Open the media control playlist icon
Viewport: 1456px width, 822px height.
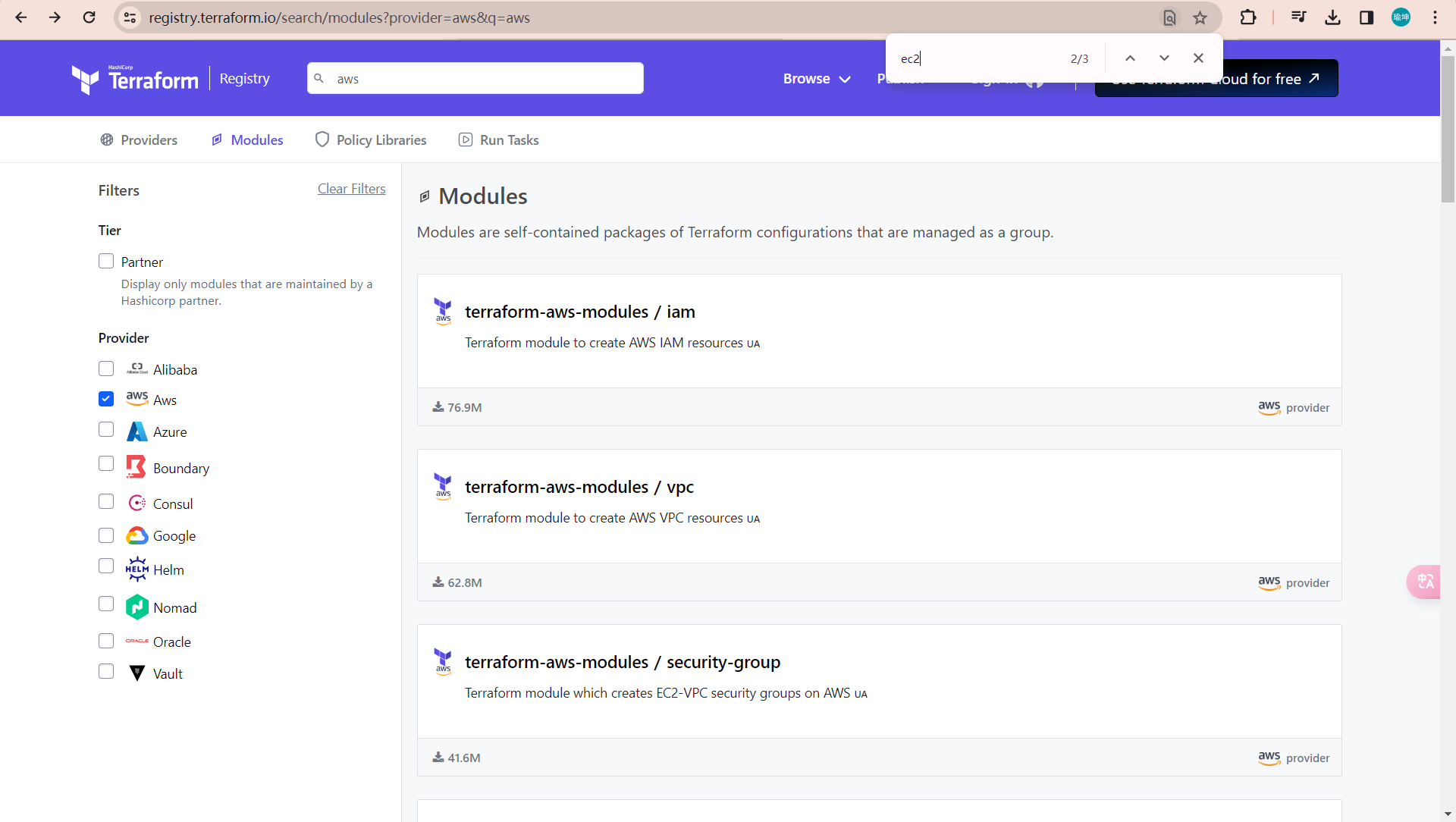[1298, 17]
